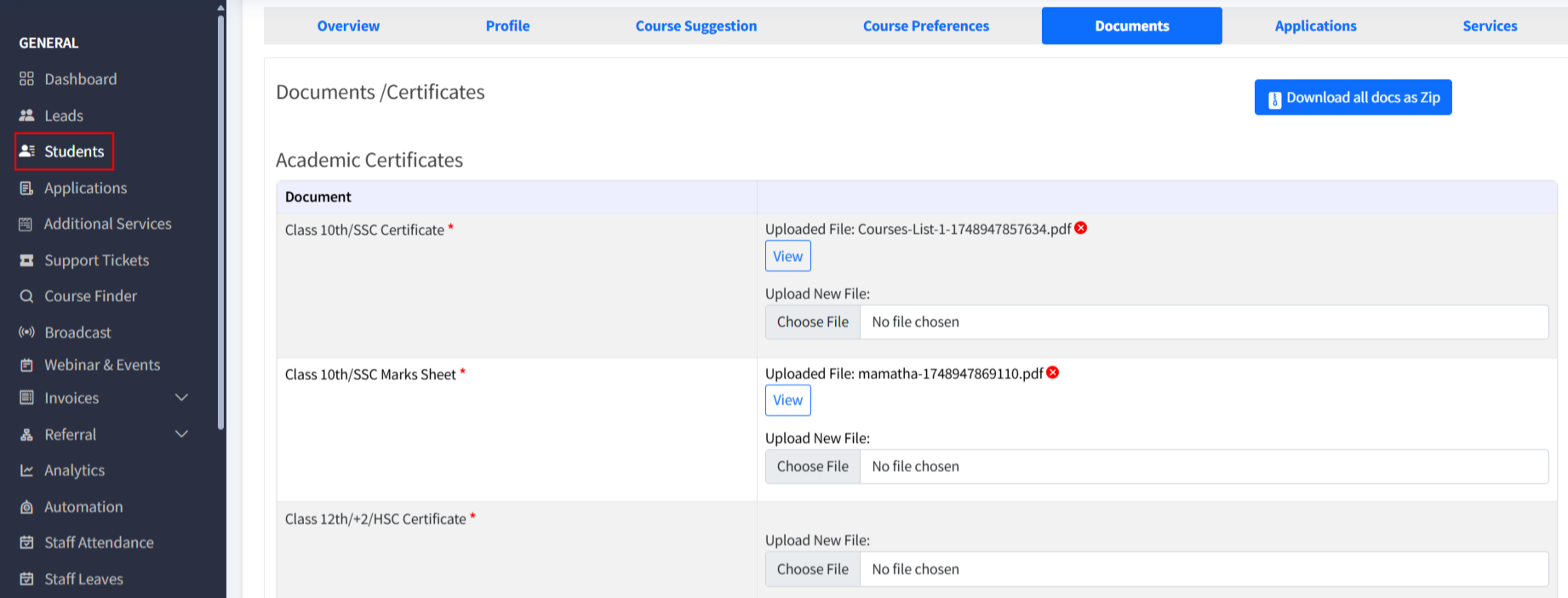Click the Dashboard grid icon in sidebar
Viewport: 1568px width, 598px height.
tap(26, 79)
